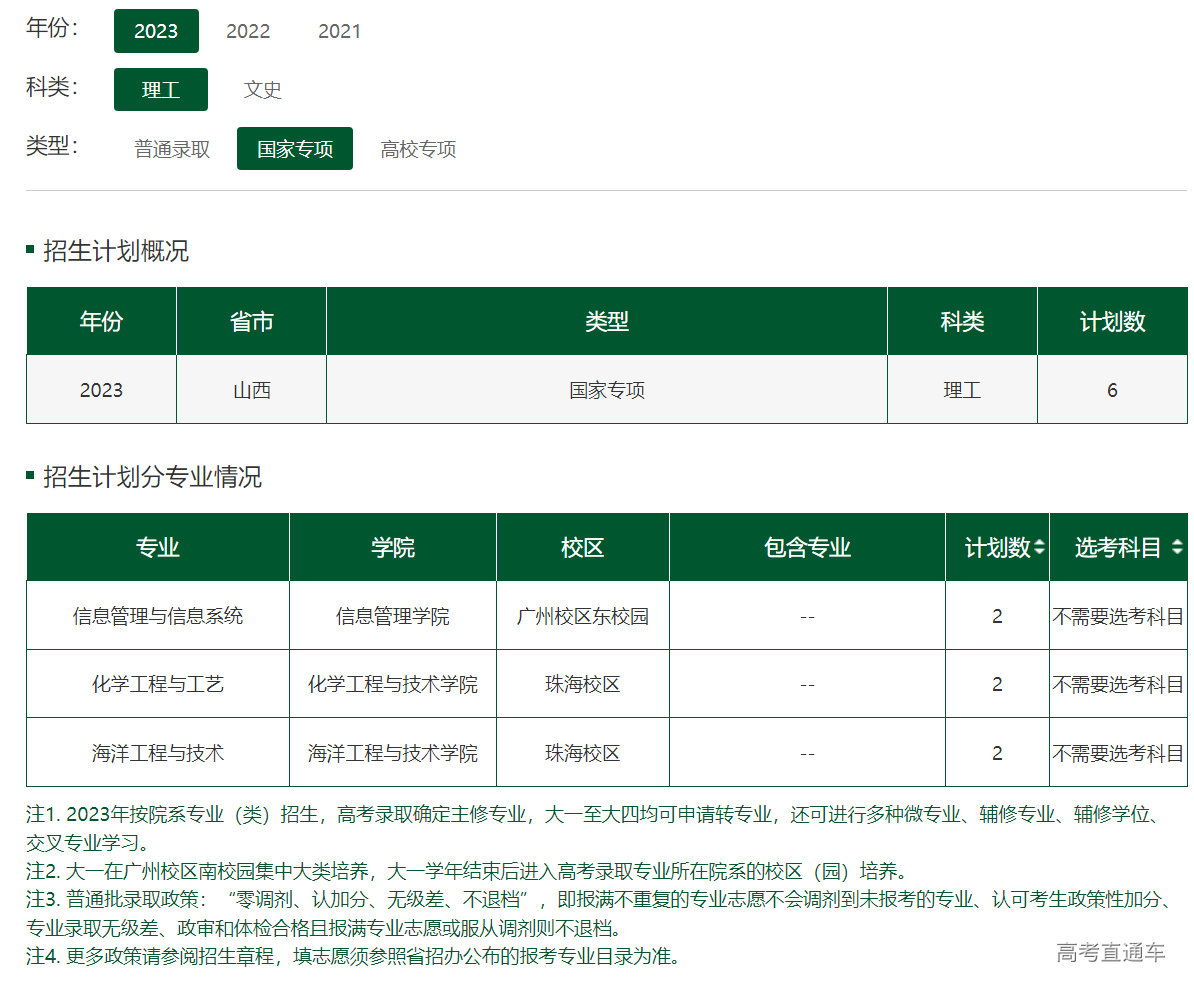
Task: Select 高校专项 admission type
Action: point(418,149)
